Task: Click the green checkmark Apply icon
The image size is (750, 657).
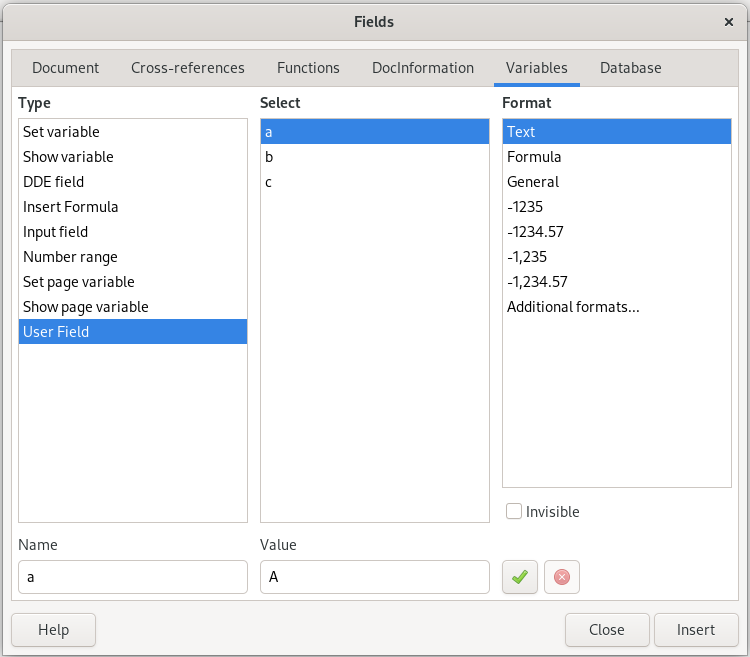Action: 520,577
